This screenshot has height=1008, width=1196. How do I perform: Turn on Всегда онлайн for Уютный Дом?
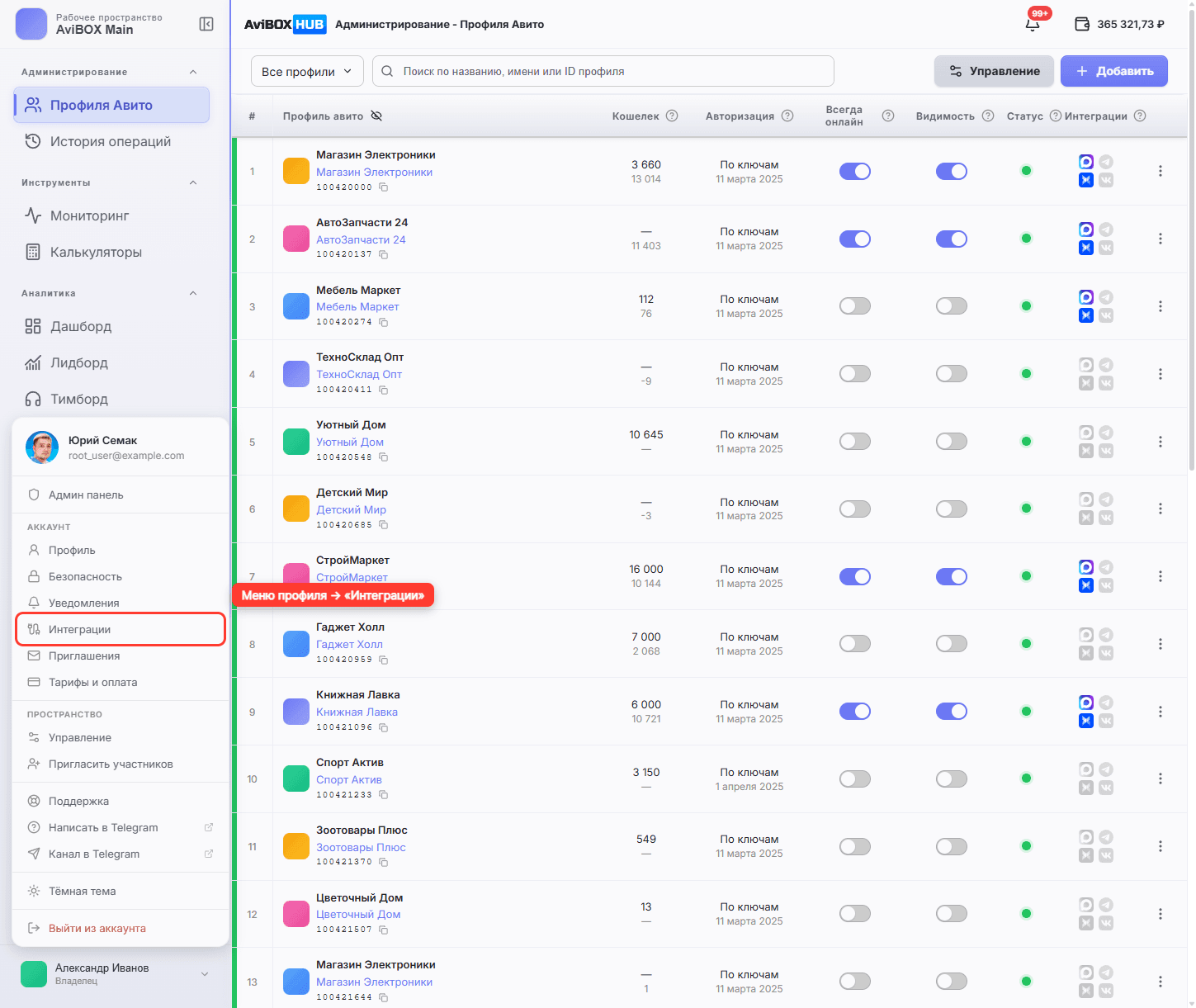click(x=855, y=442)
